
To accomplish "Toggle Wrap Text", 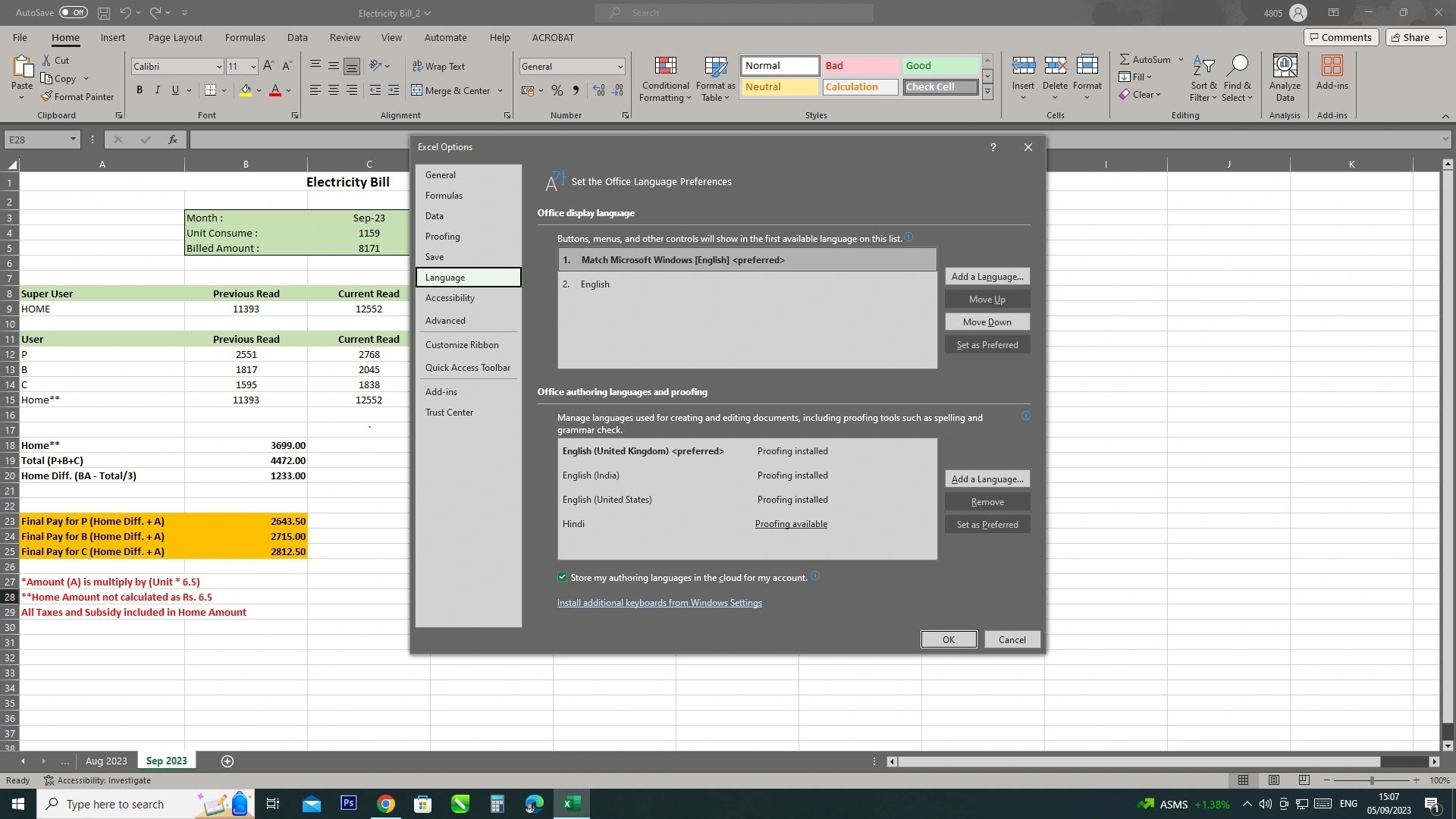I will coord(438,66).
